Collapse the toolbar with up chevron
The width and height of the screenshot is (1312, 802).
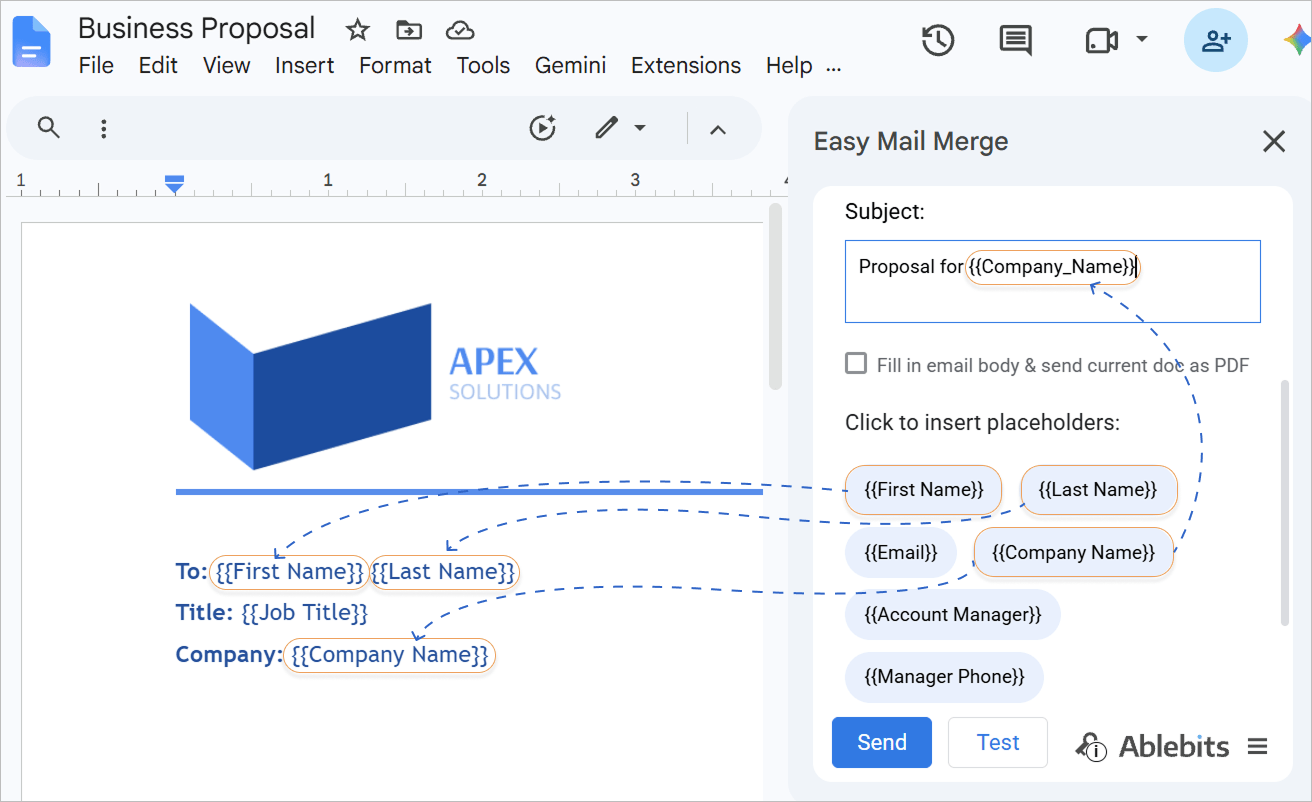coord(718,129)
